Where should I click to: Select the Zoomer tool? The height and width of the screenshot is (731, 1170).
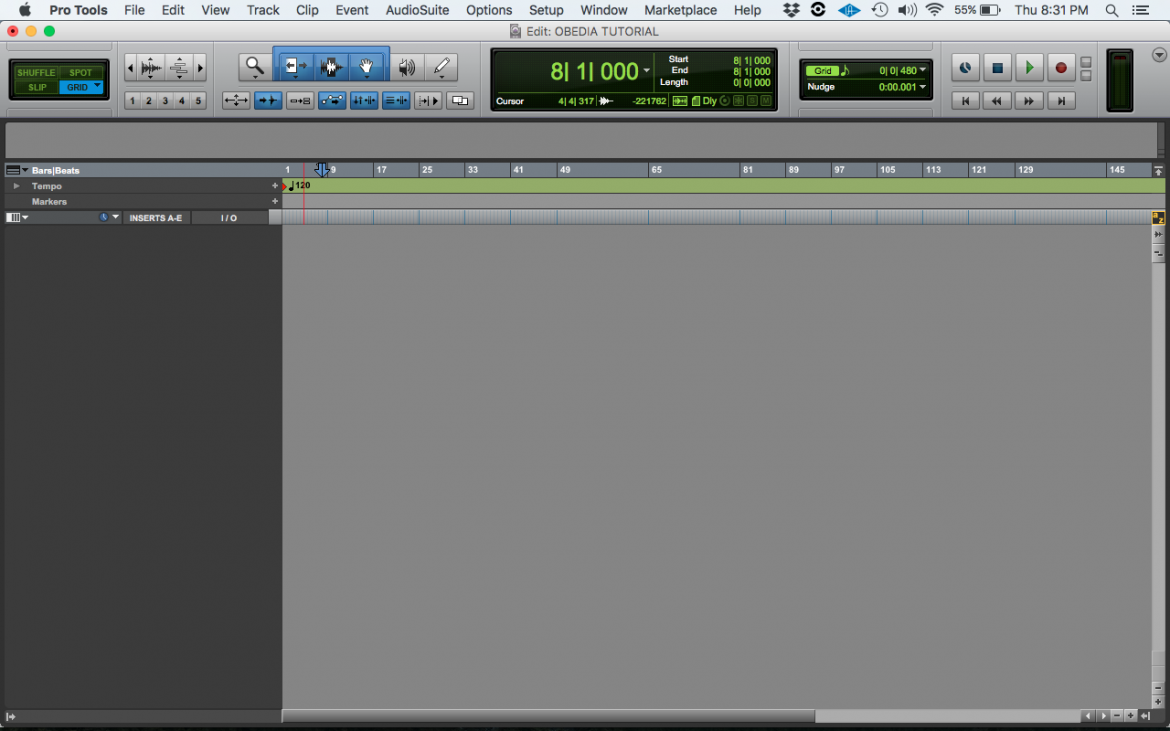point(253,67)
